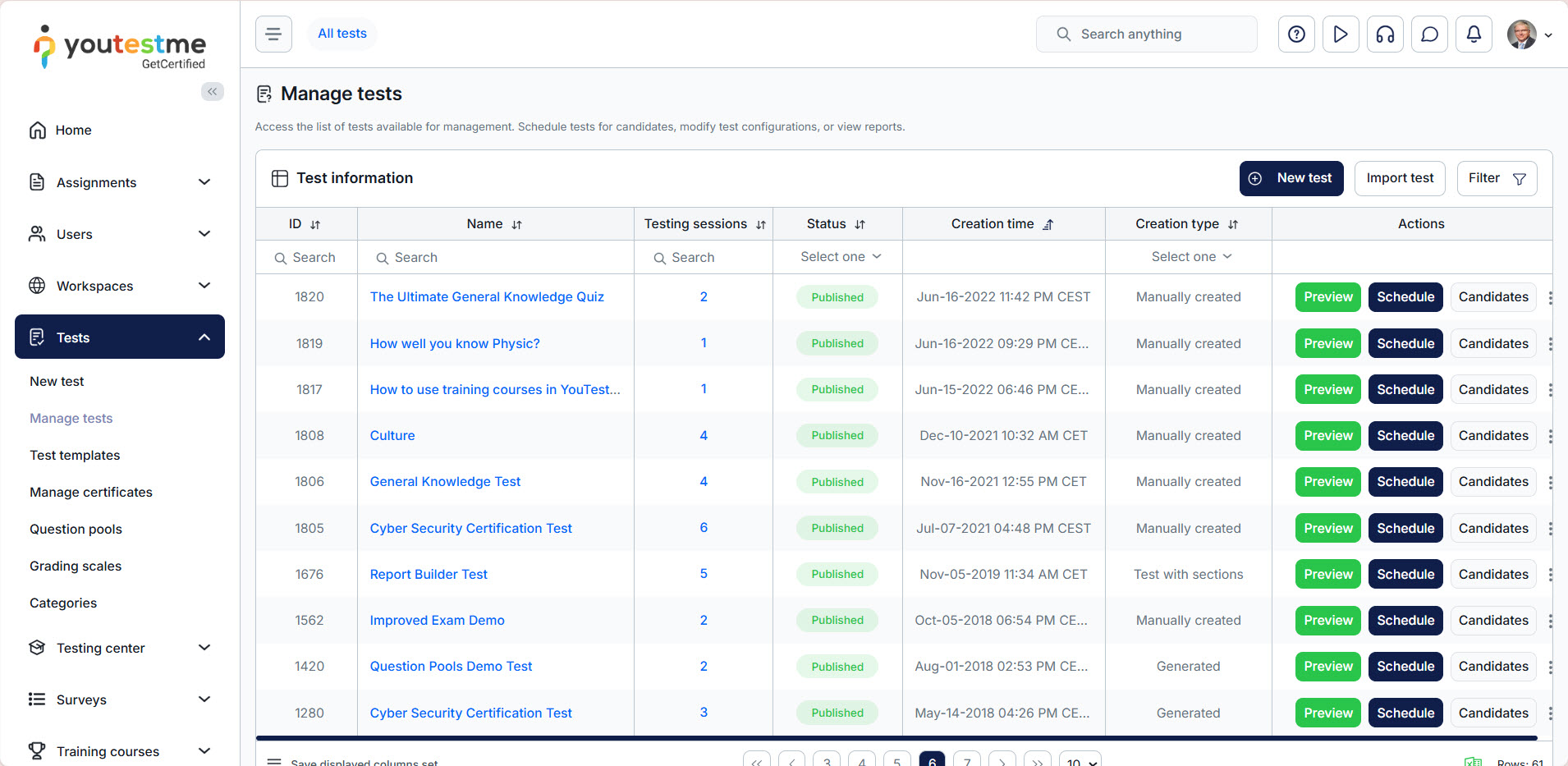Open Status filter Select one dropdown
The height and width of the screenshot is (766, 1568).
[x=840, y=257]
